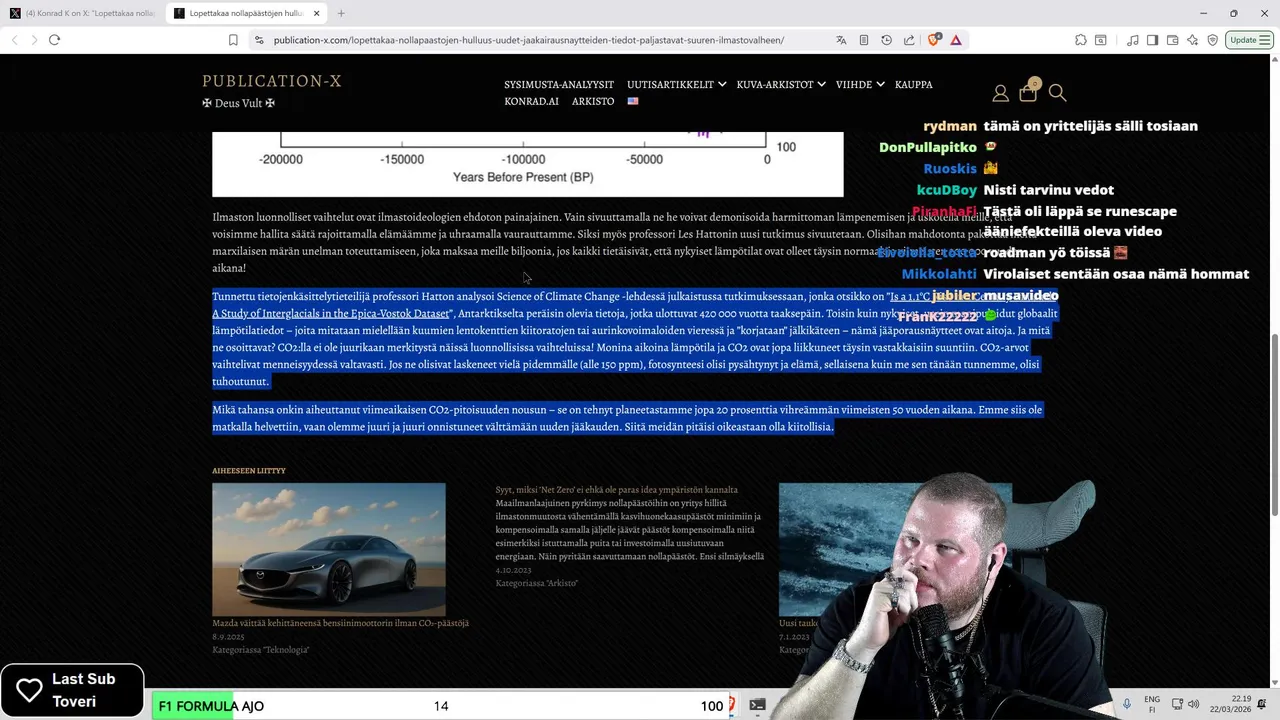Close the Lopettakaa nollapäästöjen tab
Image resolution: width=1280 pixels, height=720 pixels.
tap(316, 13)
